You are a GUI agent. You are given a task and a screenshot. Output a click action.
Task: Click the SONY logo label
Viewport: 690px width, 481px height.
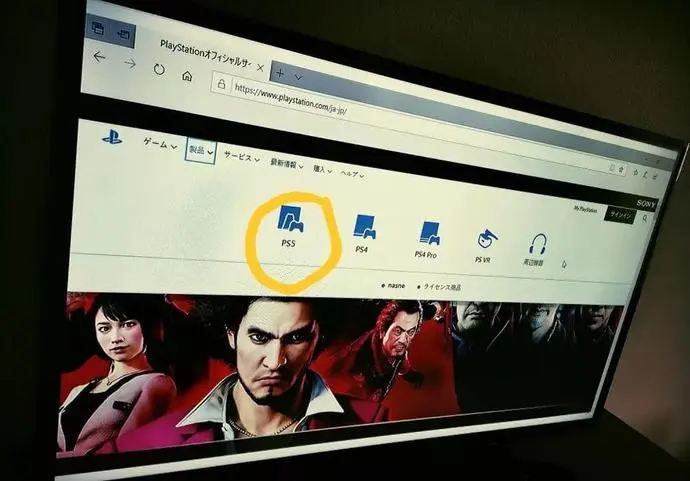click(x=646, y=204)
